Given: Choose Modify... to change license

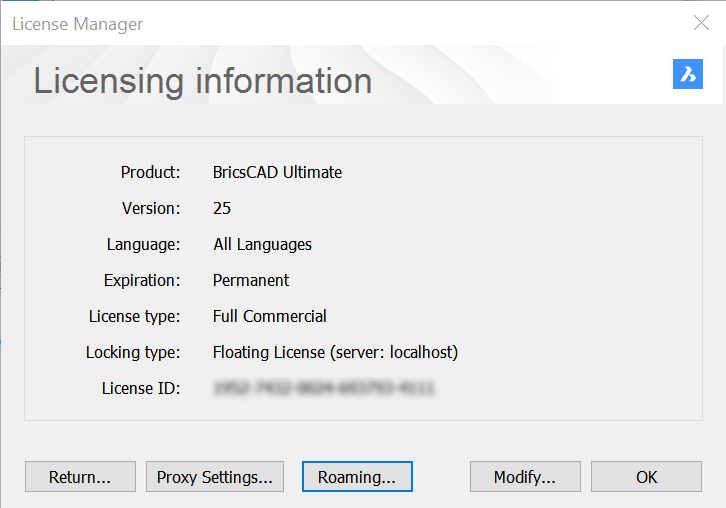Looking at the screenshot, I should click(524, 477).
